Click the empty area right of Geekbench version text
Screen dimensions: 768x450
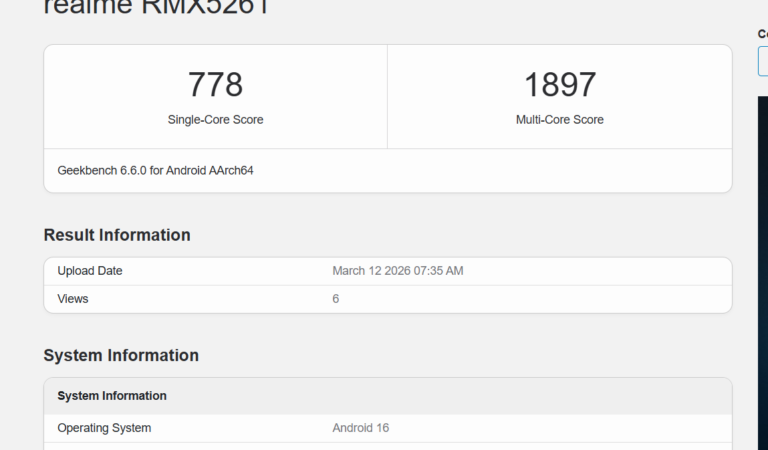coord(500,171)
